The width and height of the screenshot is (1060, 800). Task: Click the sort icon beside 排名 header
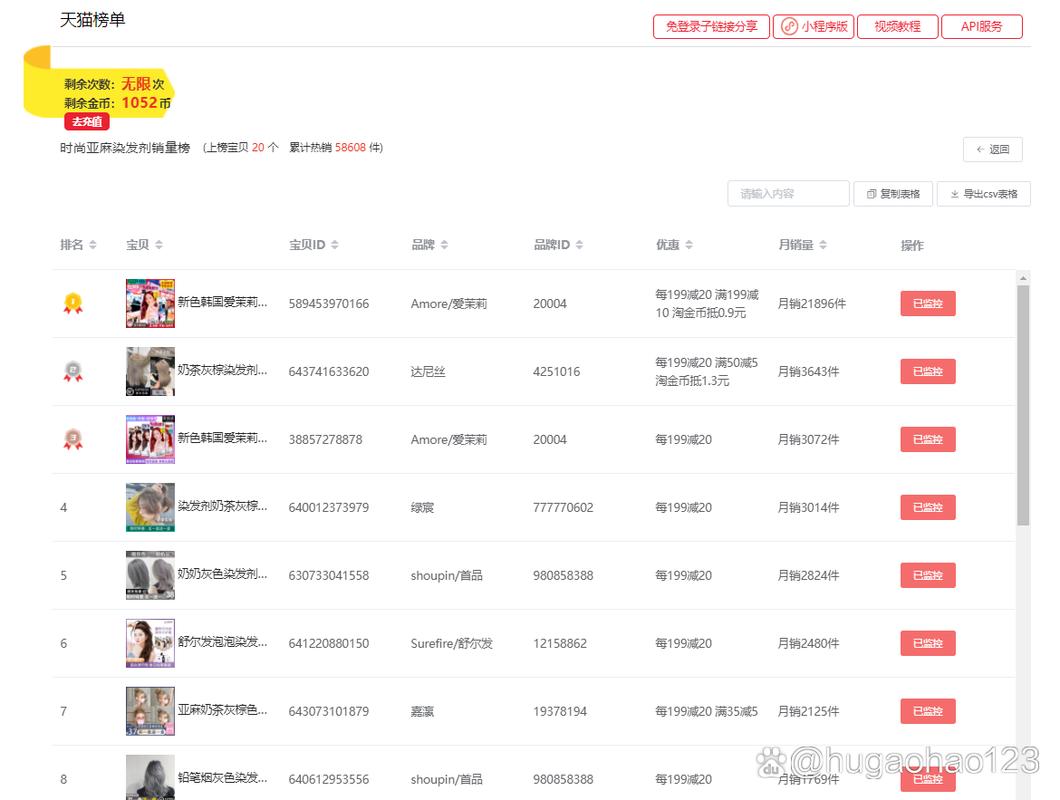92,244
